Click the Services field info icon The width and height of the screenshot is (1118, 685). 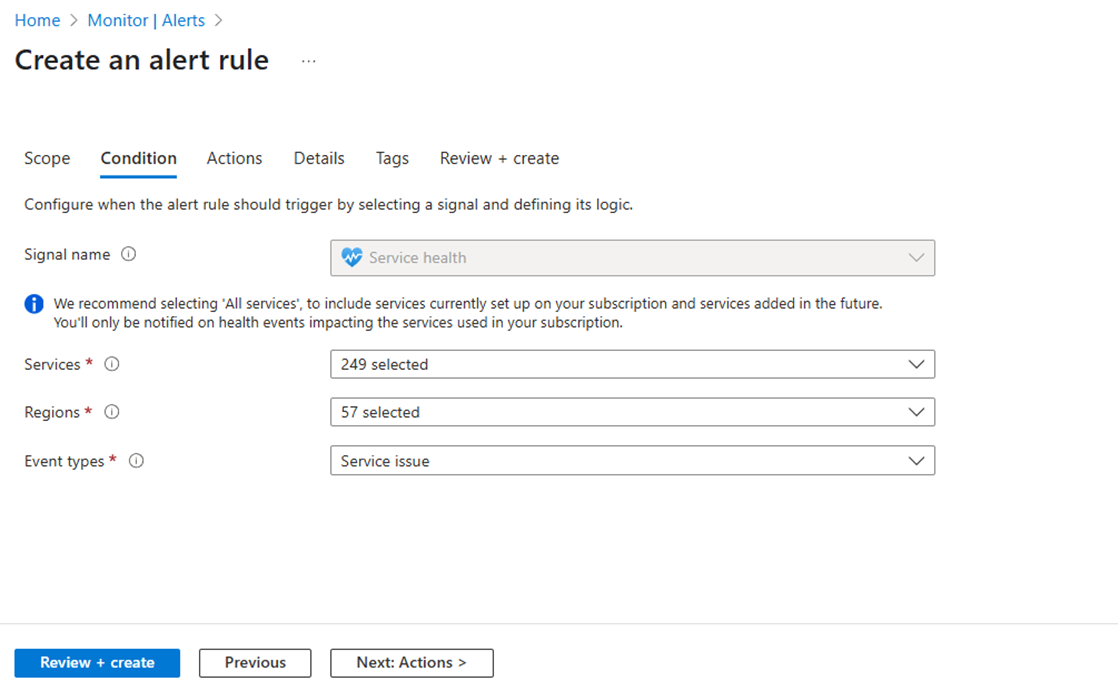[110, 364]
